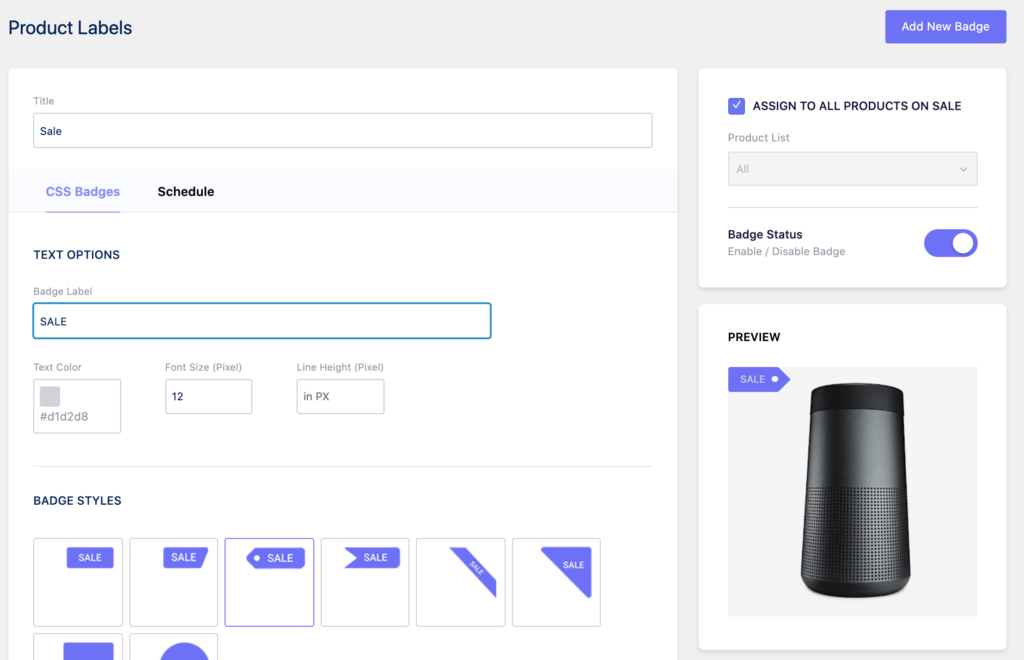Click the Badge Label text field
This screenshot has width=1024, height=660.
262,320
